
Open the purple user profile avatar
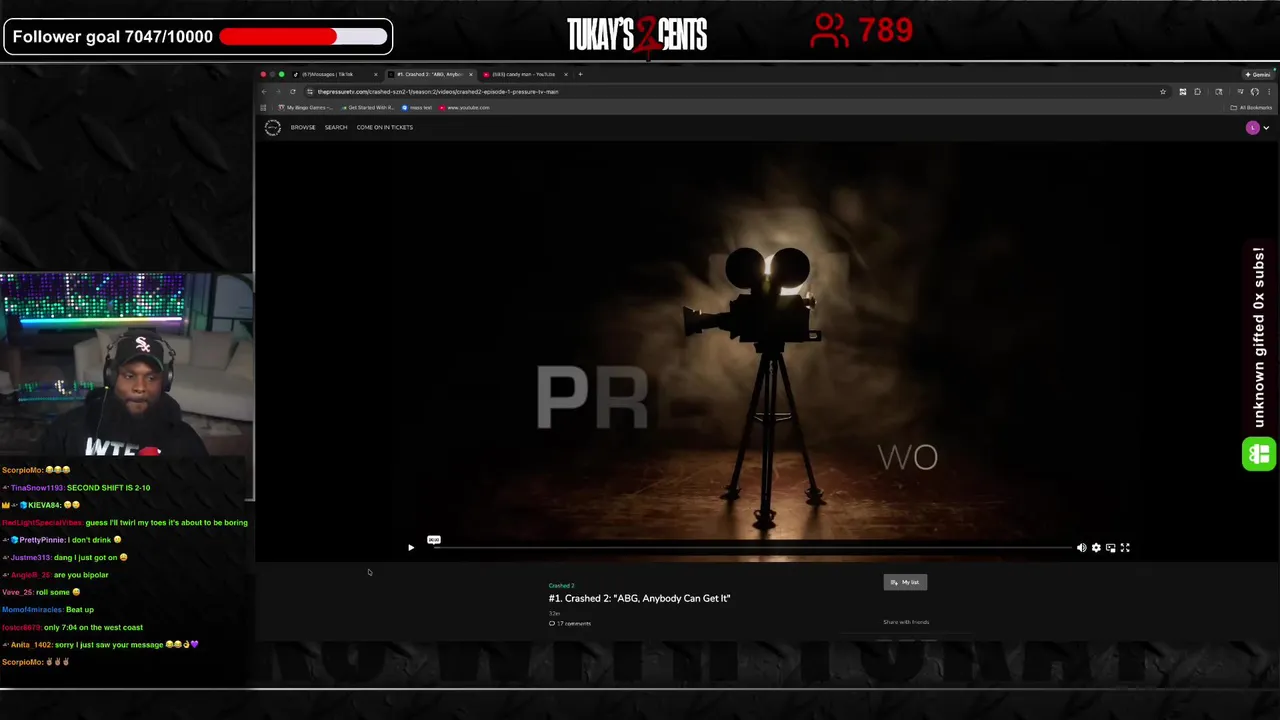(x=1252, y=127)
